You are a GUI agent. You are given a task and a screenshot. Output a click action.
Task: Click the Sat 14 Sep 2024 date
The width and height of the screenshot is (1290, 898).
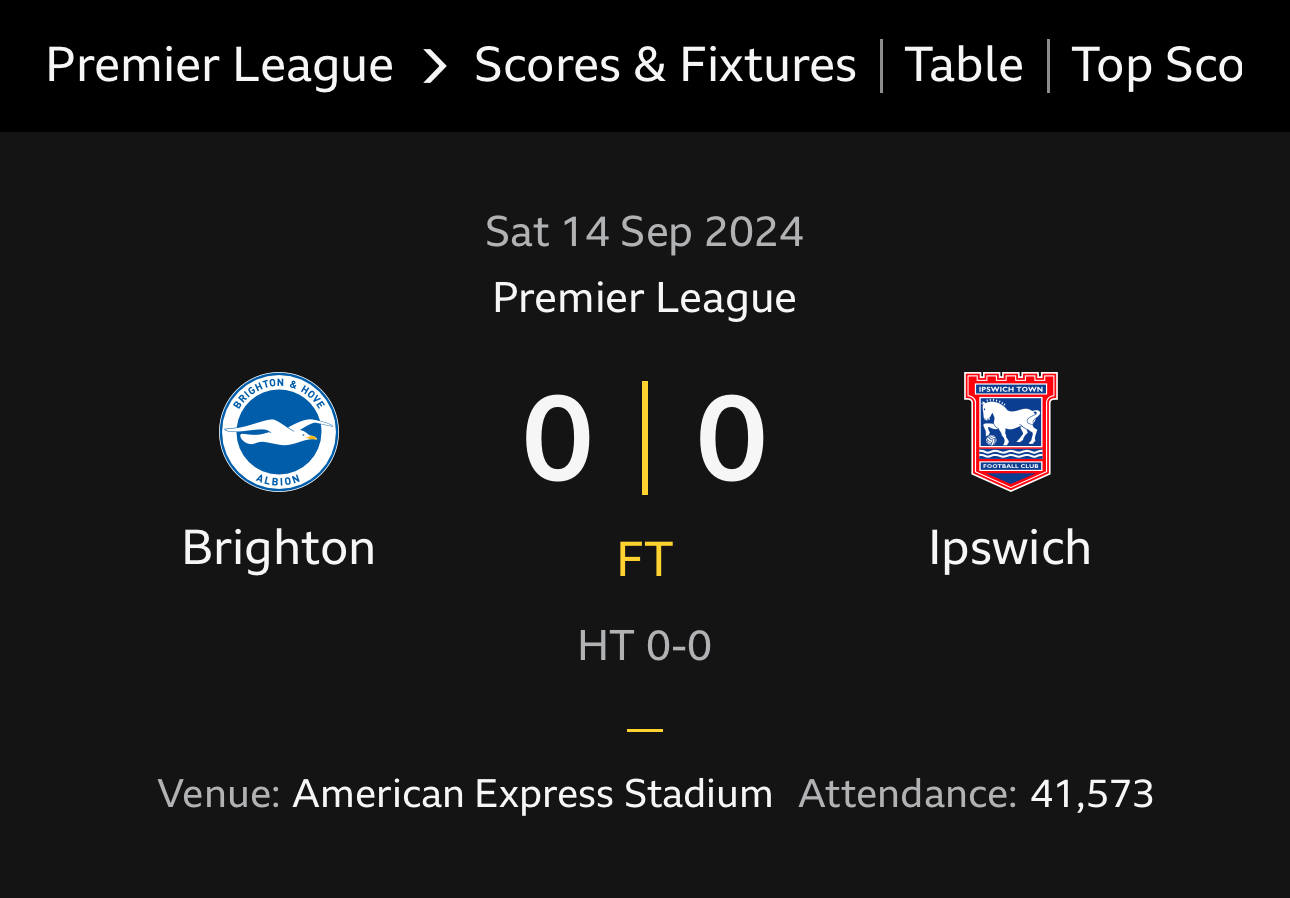645,232
